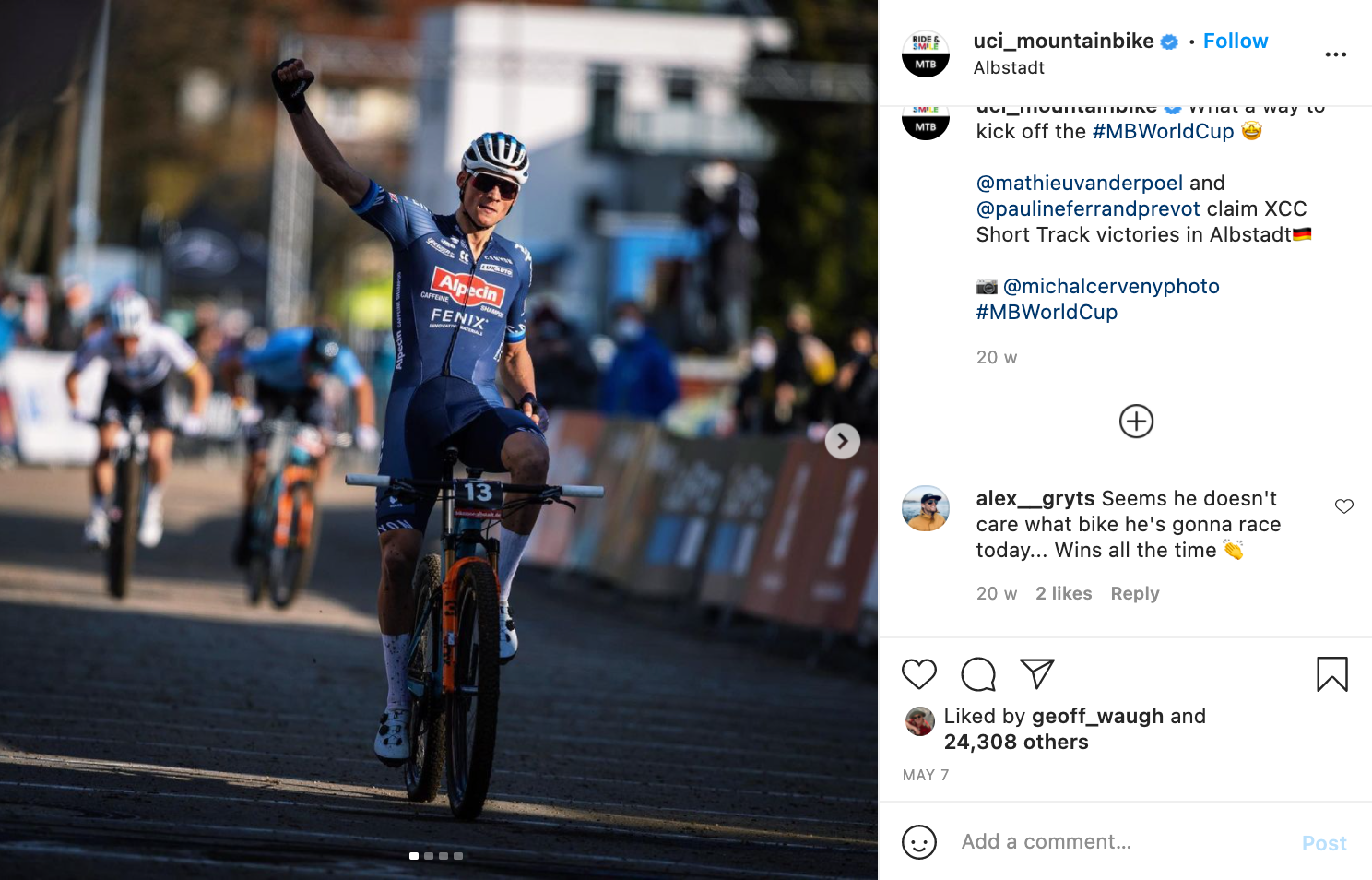Open the three-dot more options menu

point(1336,54)
